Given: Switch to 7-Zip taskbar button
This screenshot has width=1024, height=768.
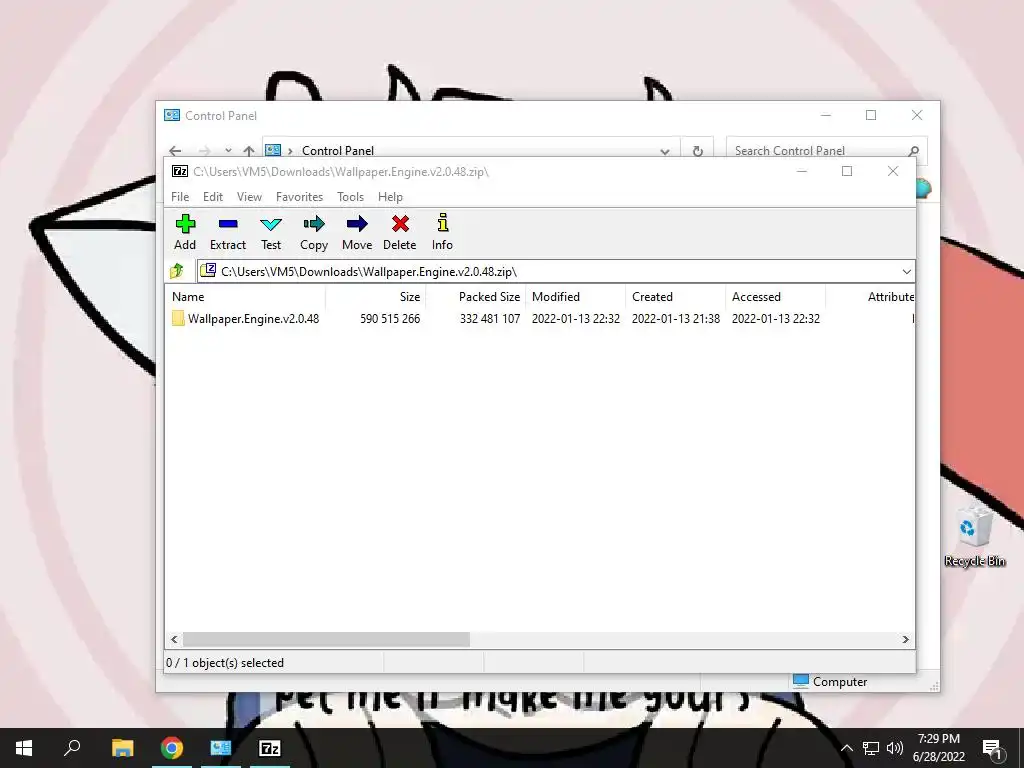Looking at the screenshot, I should (270, 748).
